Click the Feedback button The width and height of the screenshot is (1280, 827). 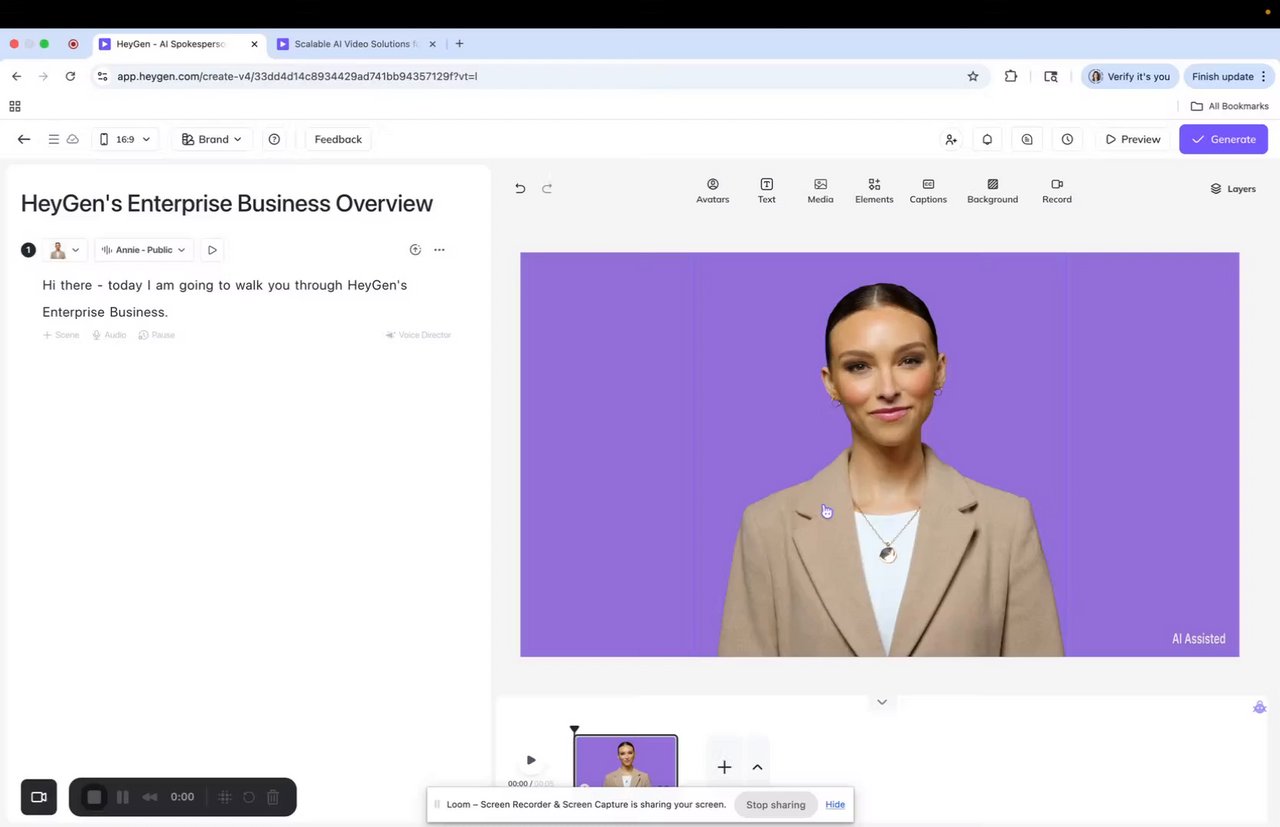(338, 139)
